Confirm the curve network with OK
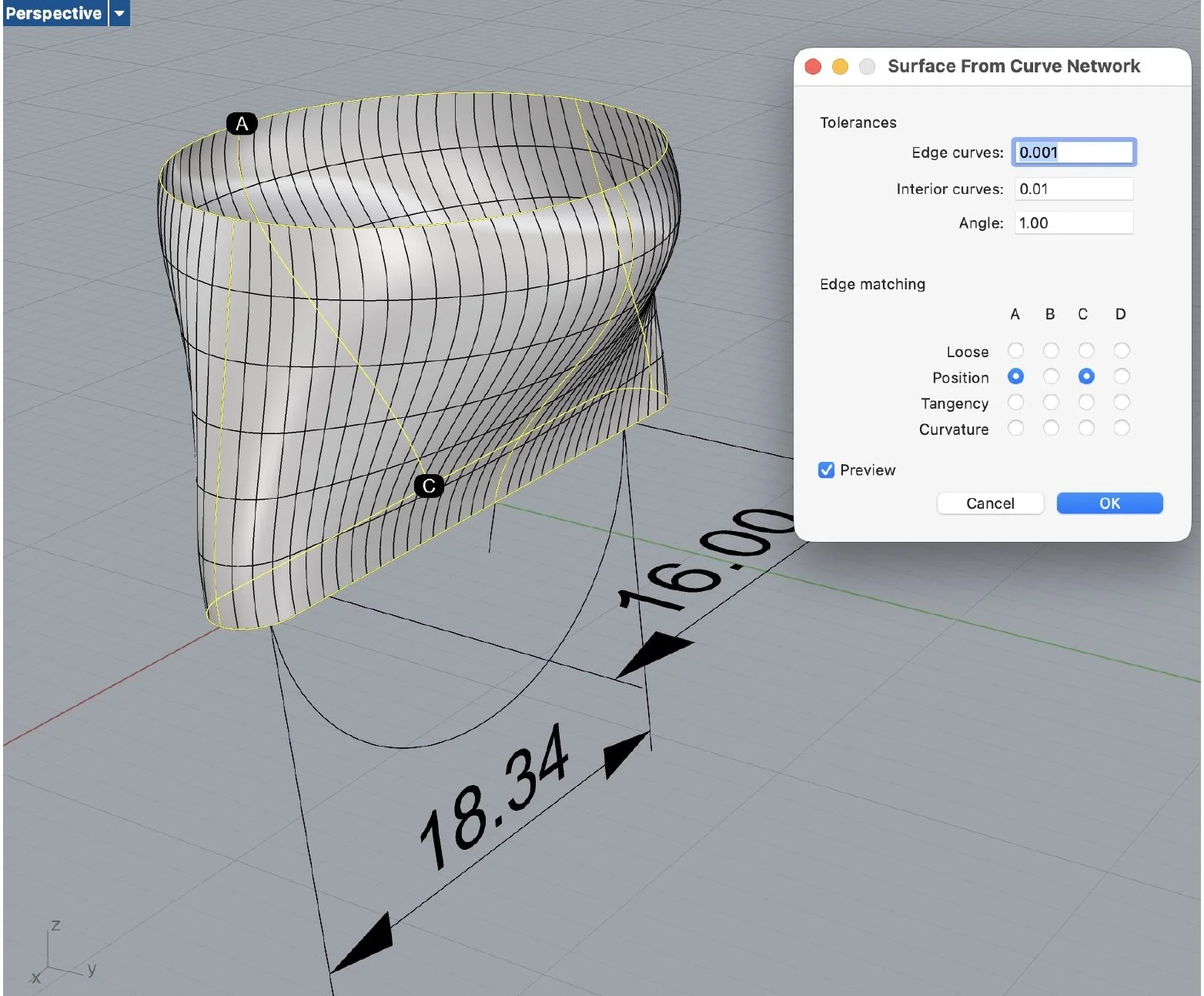Viewport: 1204px width, 996px height. pos(1109,503)
